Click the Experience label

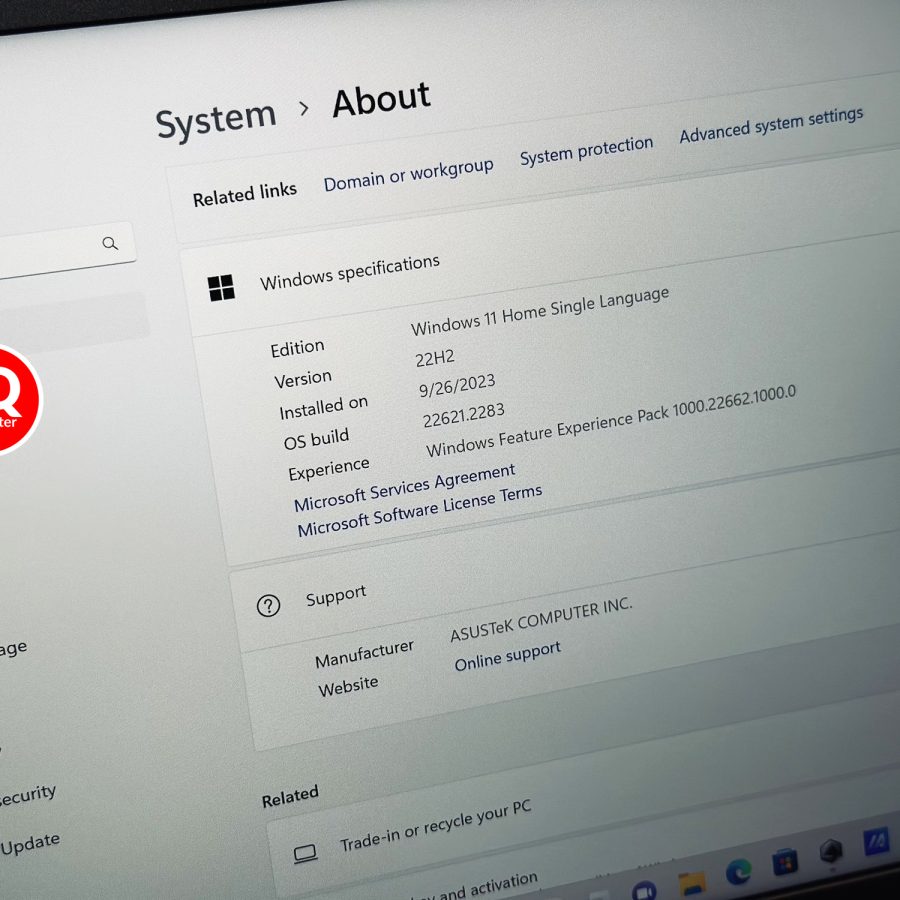pos(329,470)
